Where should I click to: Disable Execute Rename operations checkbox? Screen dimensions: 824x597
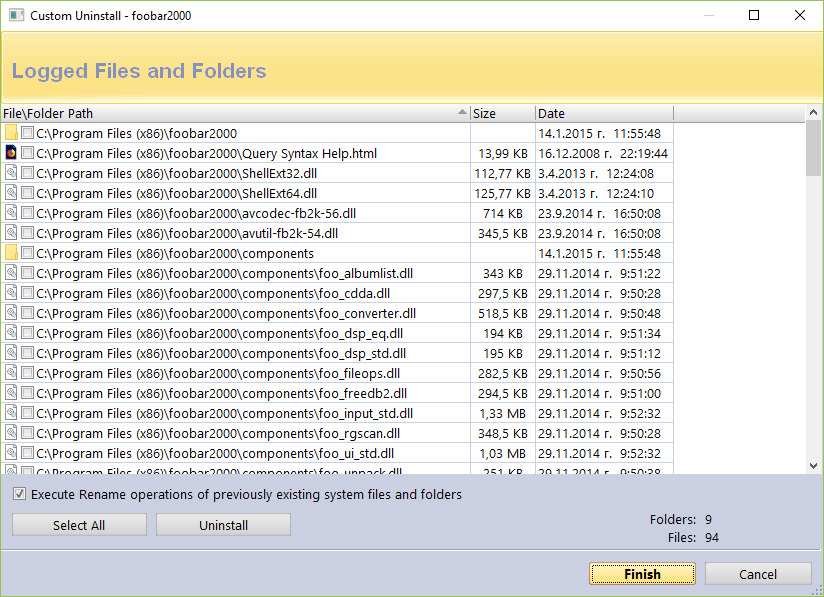19,494
